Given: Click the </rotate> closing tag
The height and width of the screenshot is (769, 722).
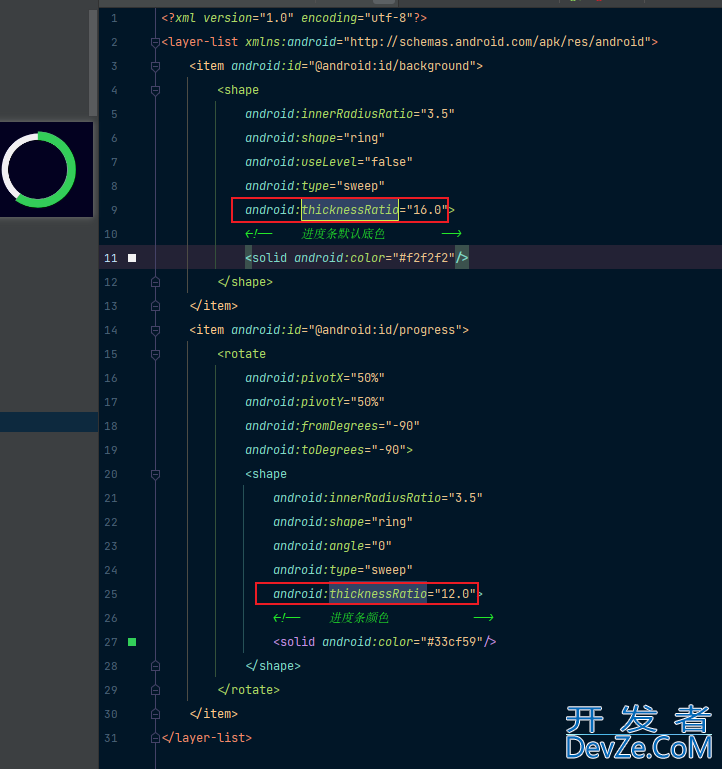Looking at the screenshot, I should point(249,690).
